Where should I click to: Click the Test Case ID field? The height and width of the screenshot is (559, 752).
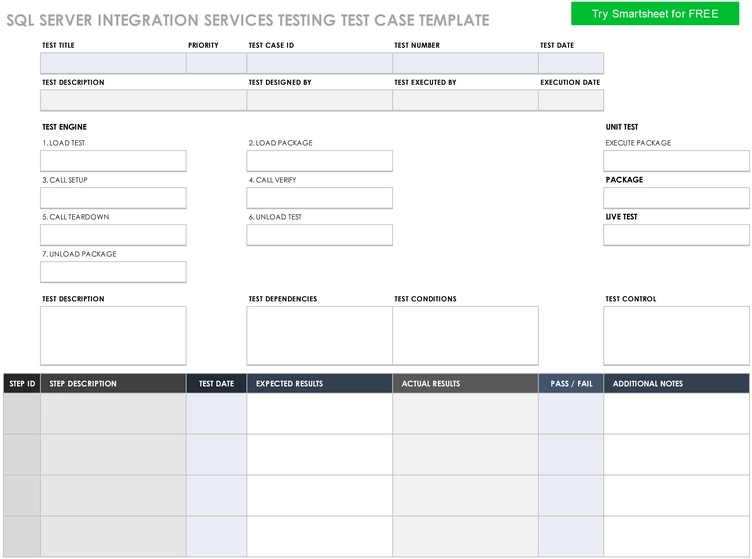(x=319, y=63)
